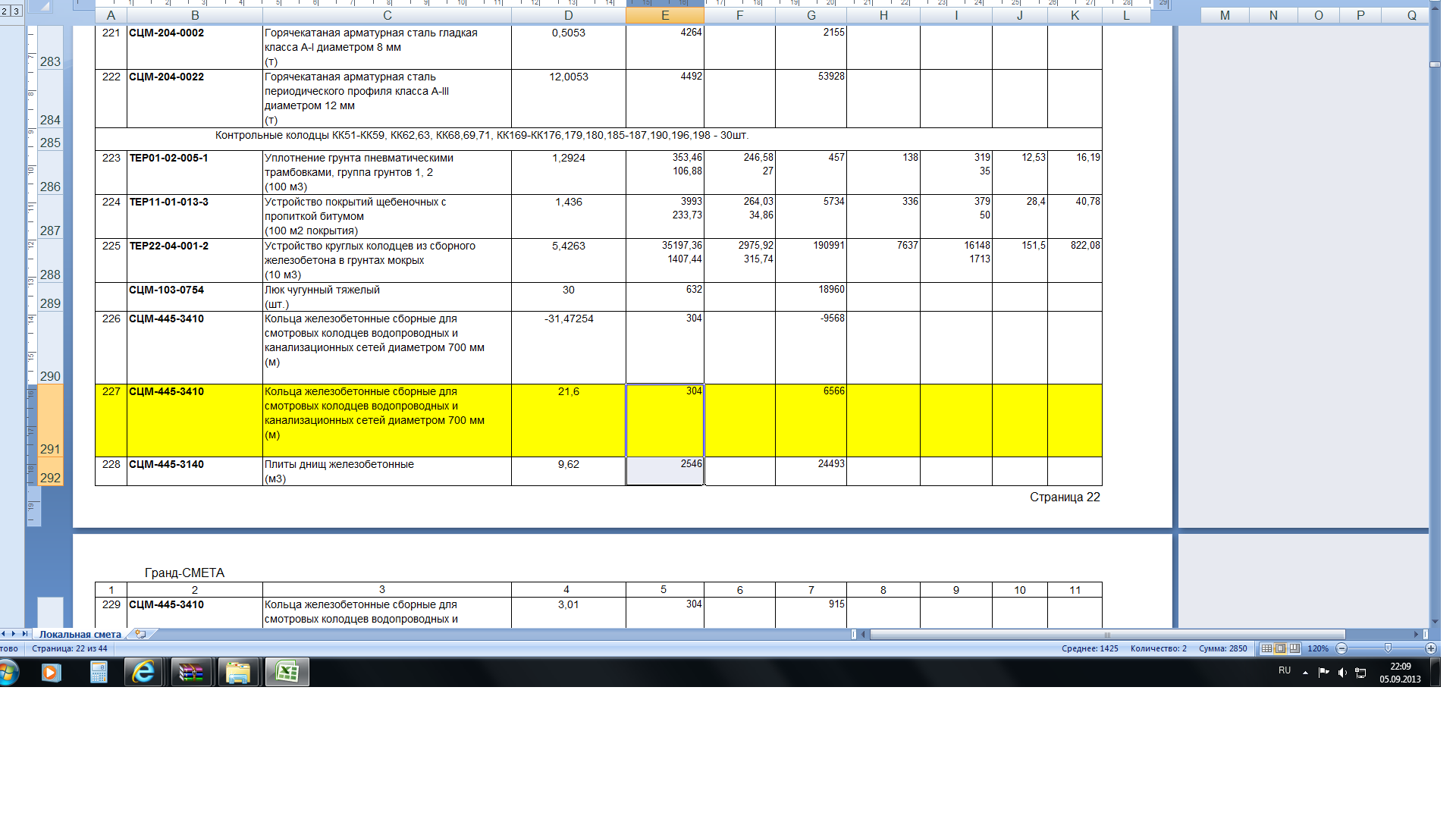Switch to Page Break Preview view

coord(1294,648)
